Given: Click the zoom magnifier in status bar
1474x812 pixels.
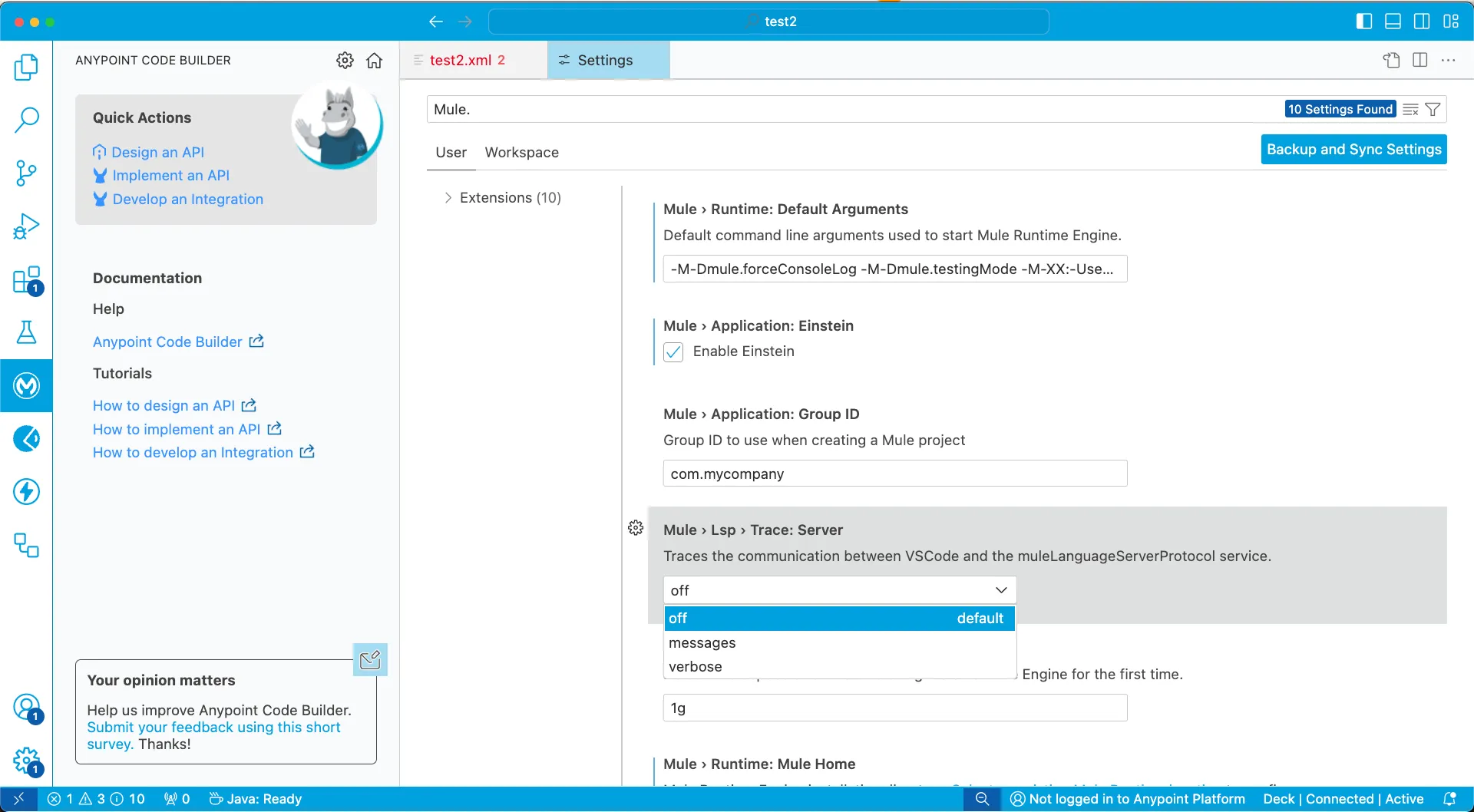Looking at the screenshot, I should pos(982,799).
